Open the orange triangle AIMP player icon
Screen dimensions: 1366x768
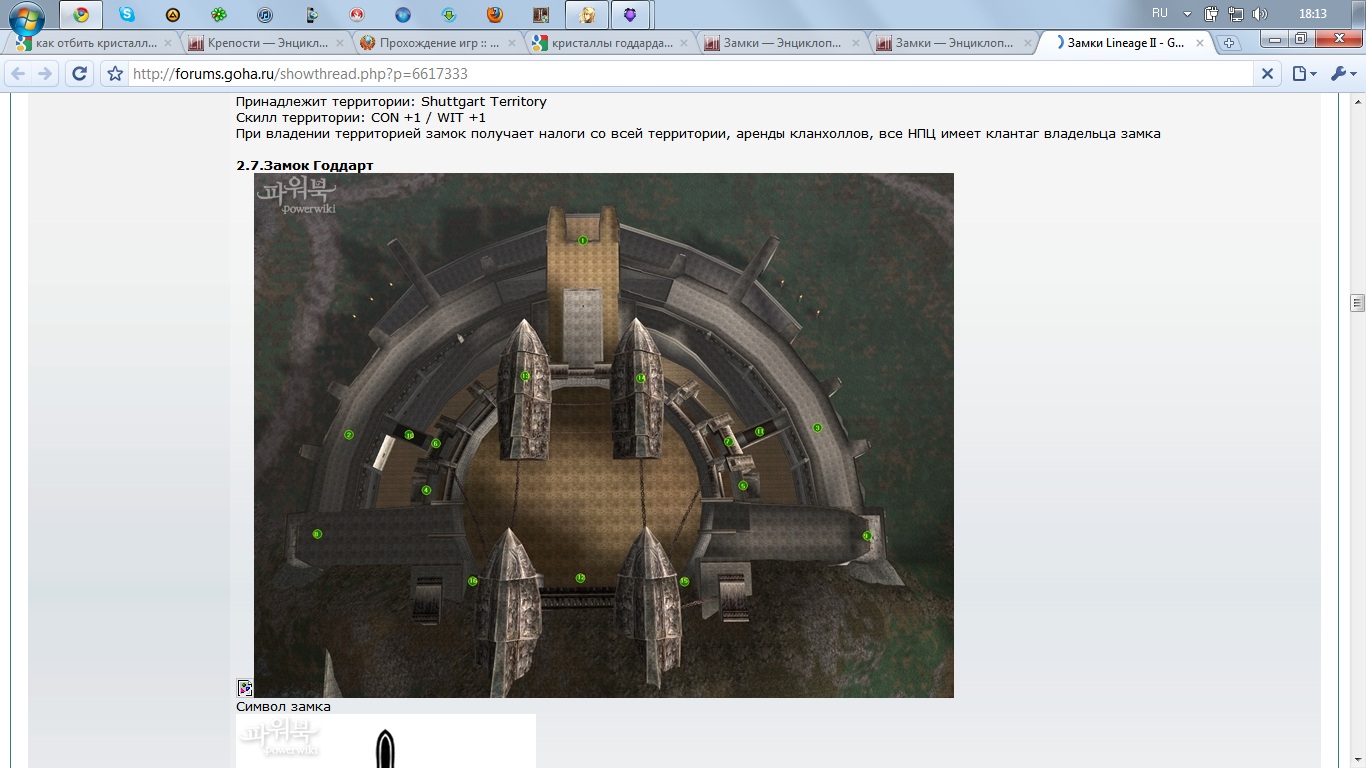[173, 15]
